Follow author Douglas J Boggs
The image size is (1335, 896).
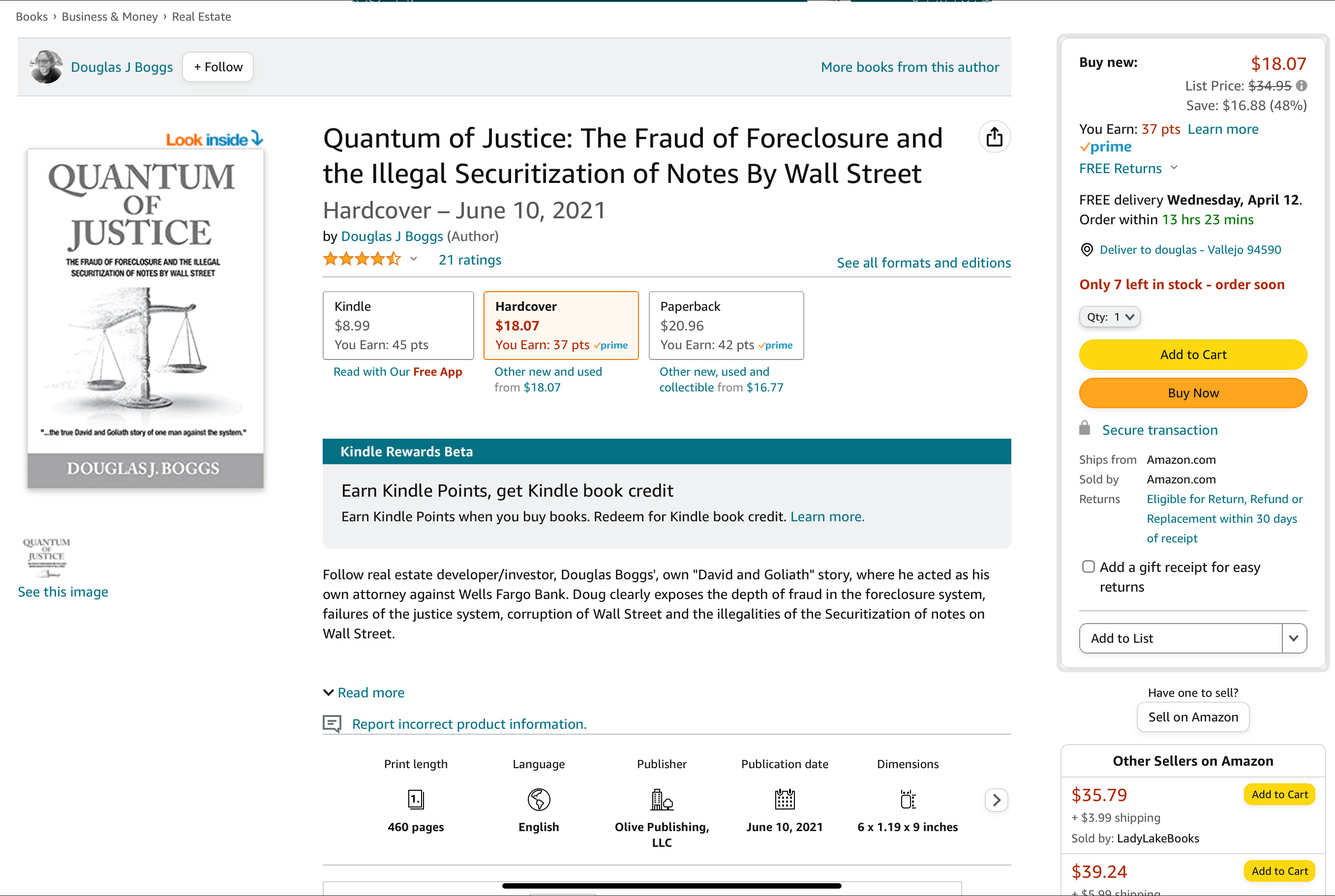pos(218,67)
